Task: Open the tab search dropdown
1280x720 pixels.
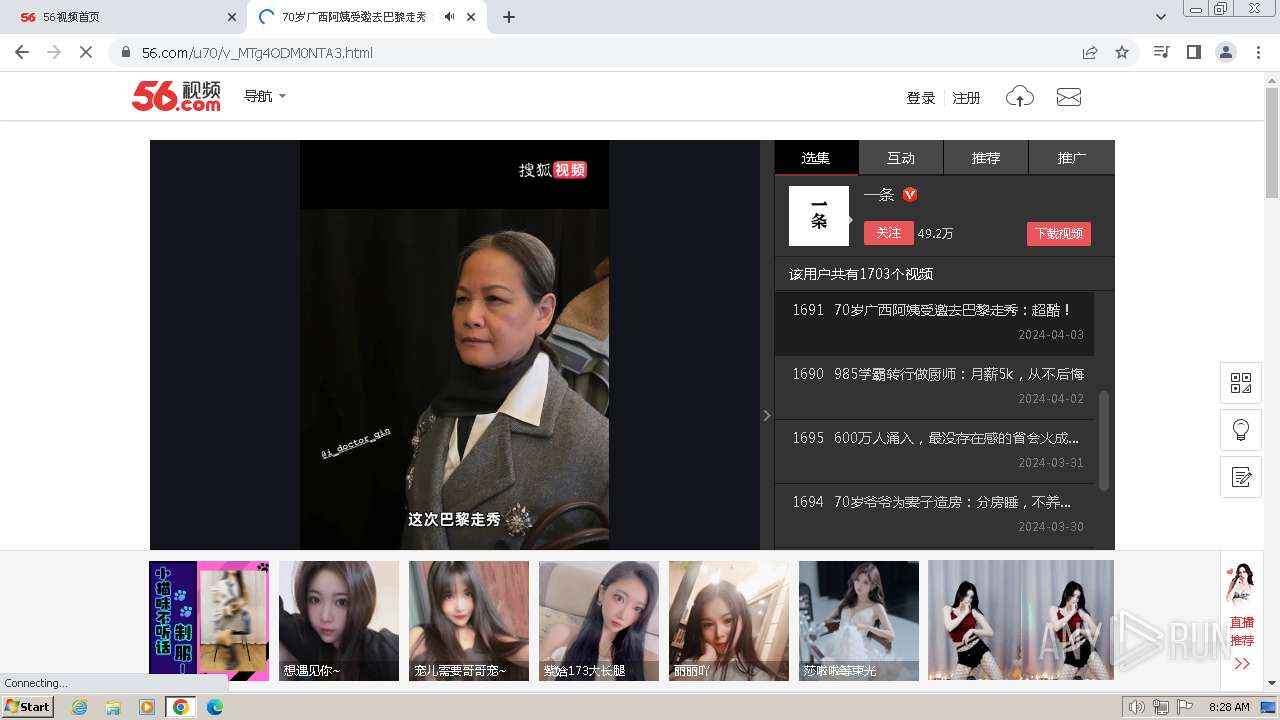Action: point(1161,17)
